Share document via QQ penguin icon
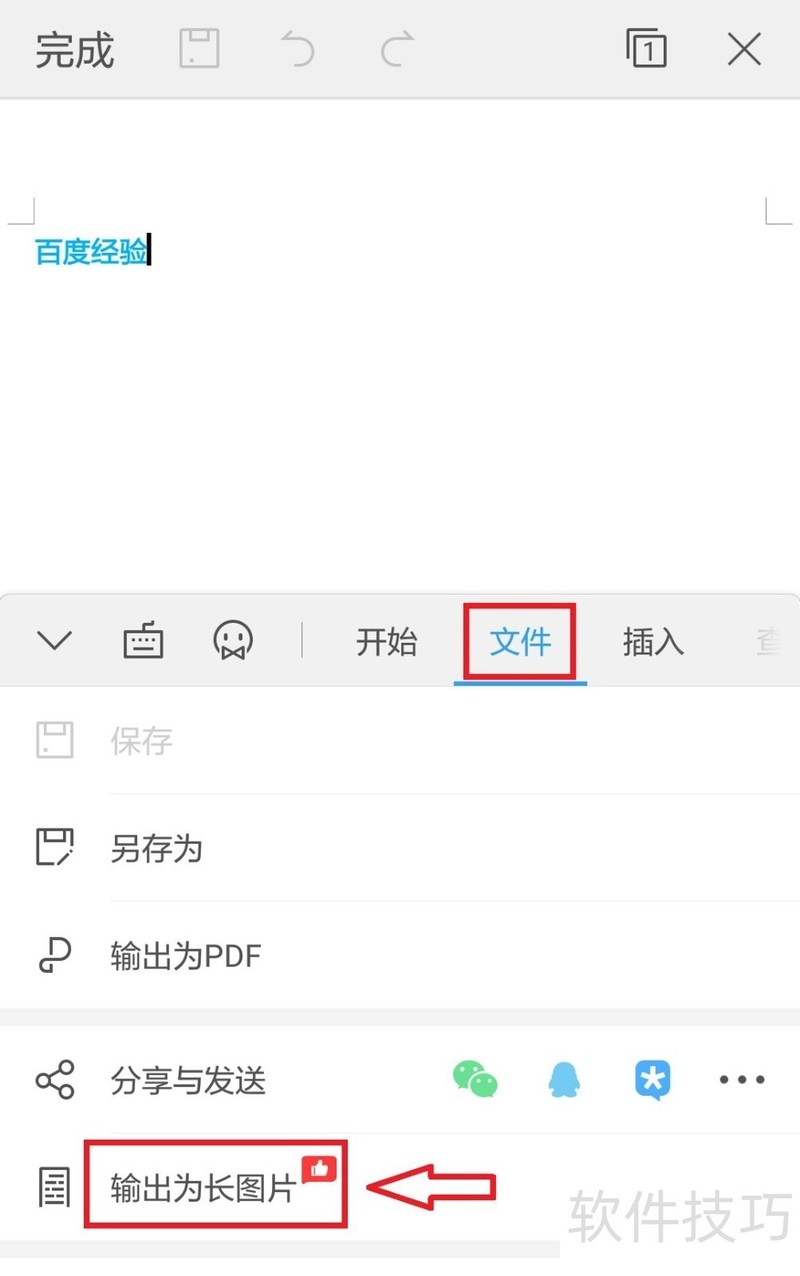 point(565,1080)
